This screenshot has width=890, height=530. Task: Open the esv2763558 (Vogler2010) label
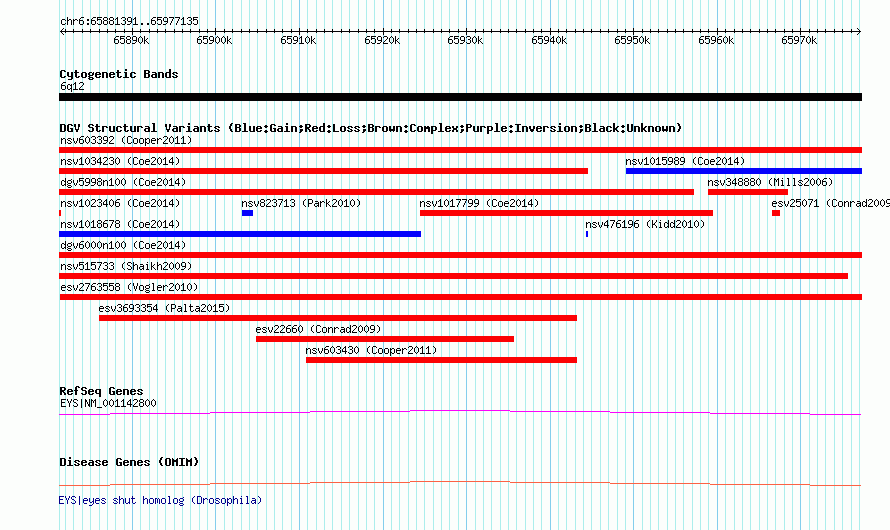click(x=129, y=287)
